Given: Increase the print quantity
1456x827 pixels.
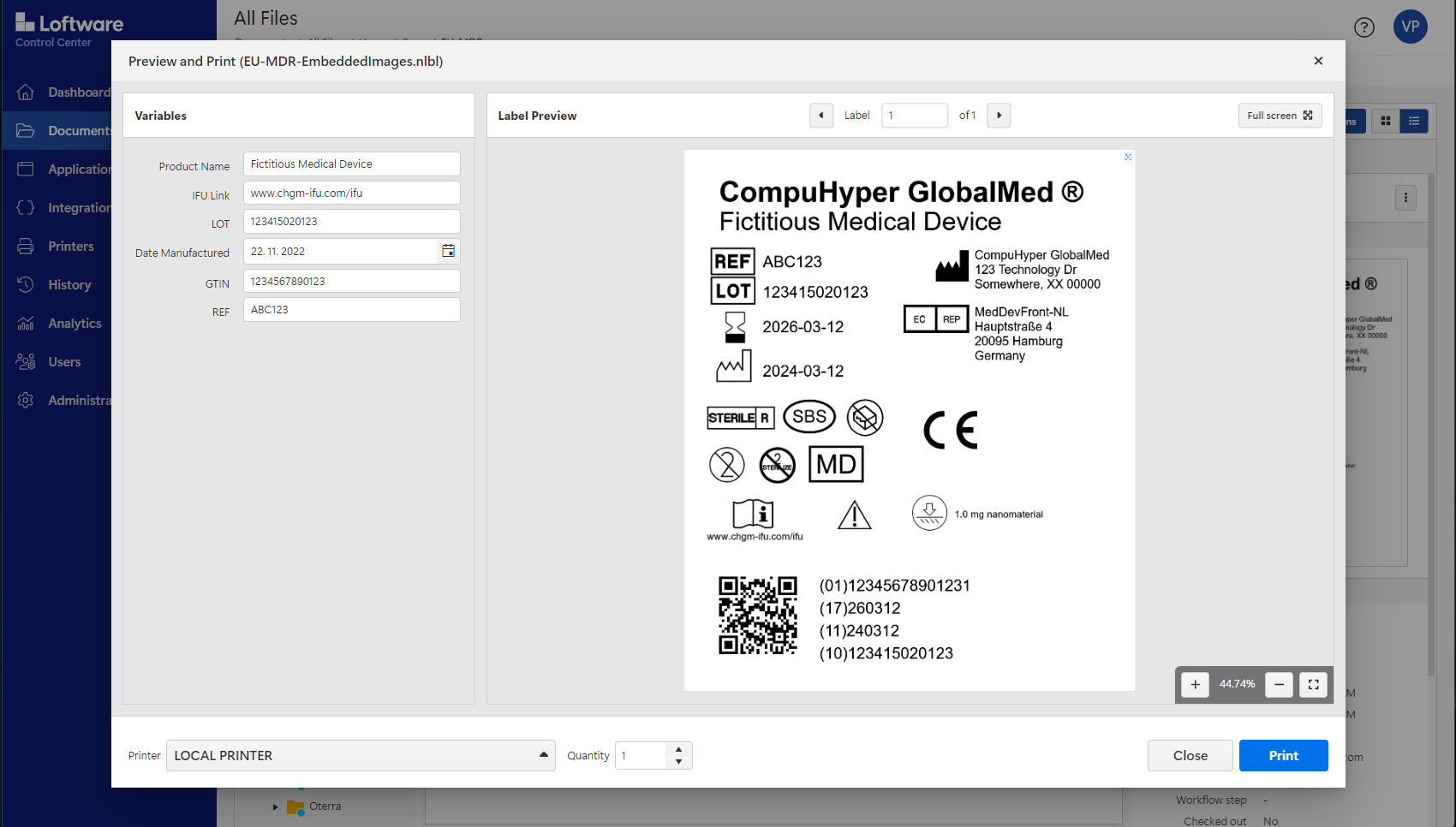Looking at the screenshot, I should click(x=678, y=749).
